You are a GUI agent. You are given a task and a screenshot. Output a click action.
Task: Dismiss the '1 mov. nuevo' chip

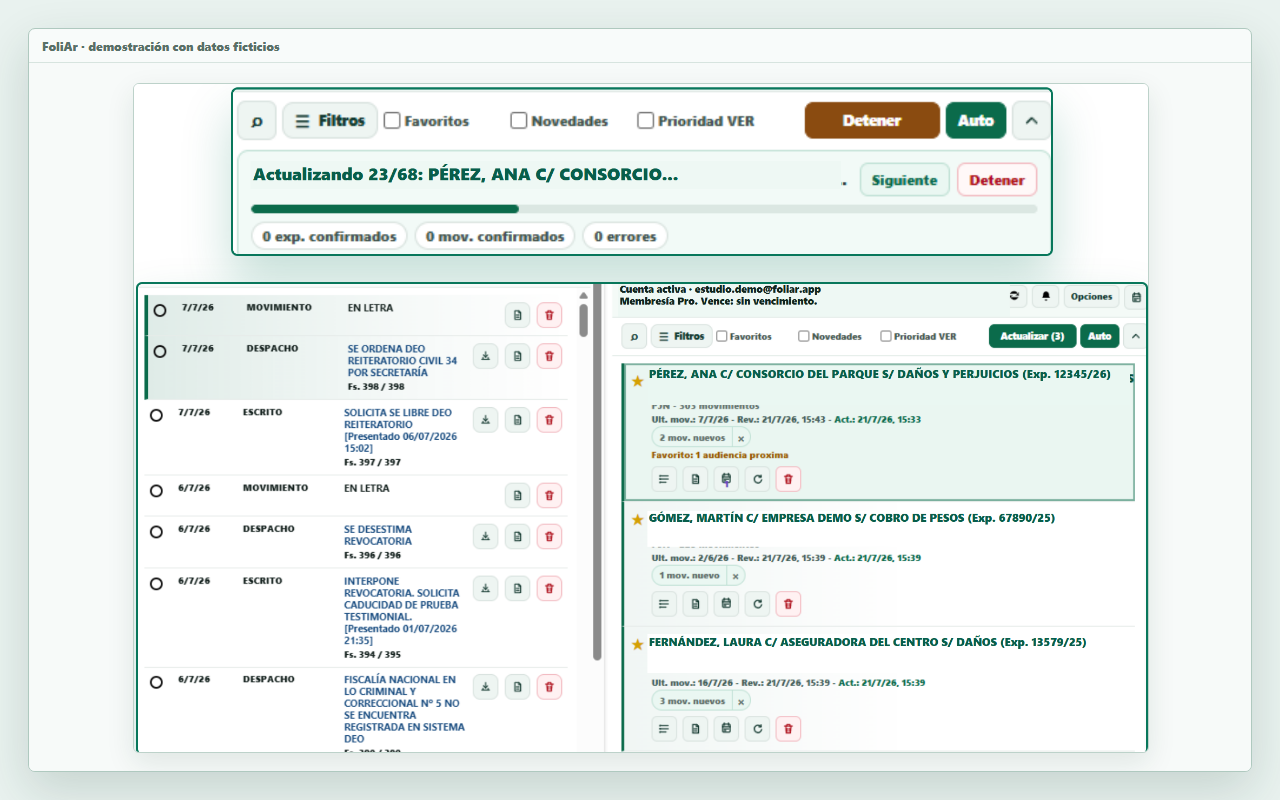pos(735,576)
